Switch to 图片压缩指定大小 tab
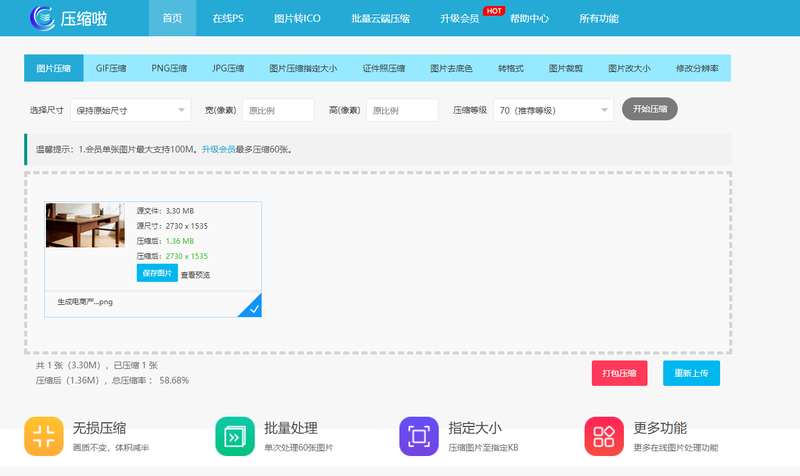This screenshot has width=800, height=476. 303,68
